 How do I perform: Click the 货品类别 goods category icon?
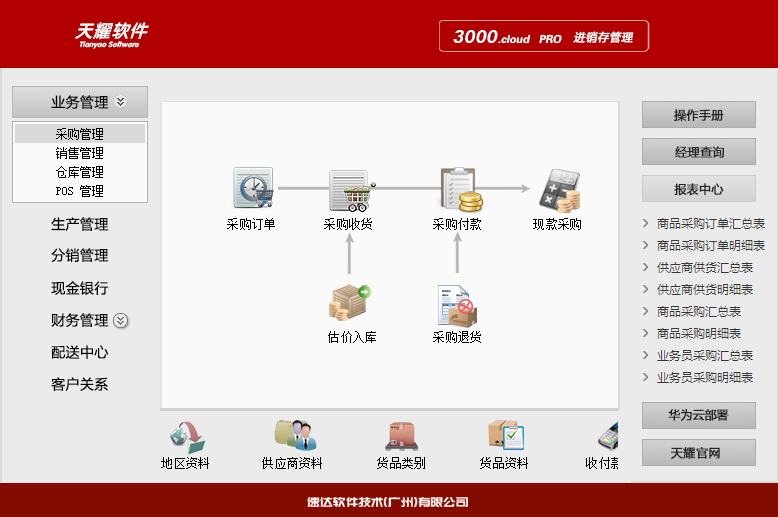400,435
